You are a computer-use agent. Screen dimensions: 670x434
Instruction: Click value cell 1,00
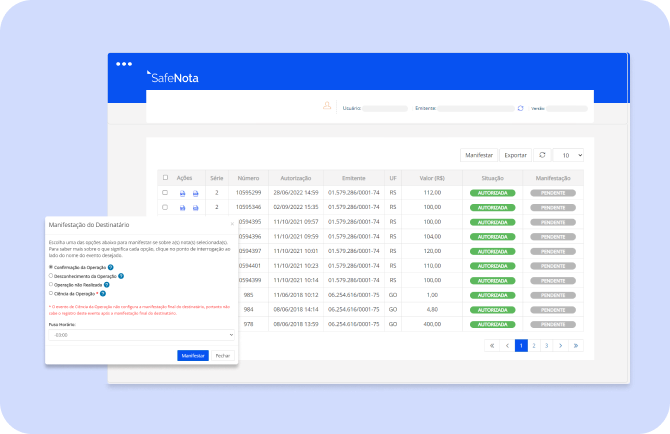[432, 295]
